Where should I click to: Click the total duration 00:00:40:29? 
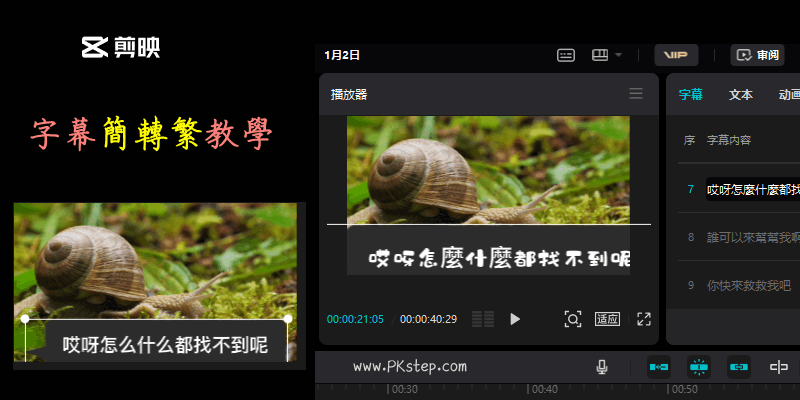pyautogui.click(x=429, y=319)
